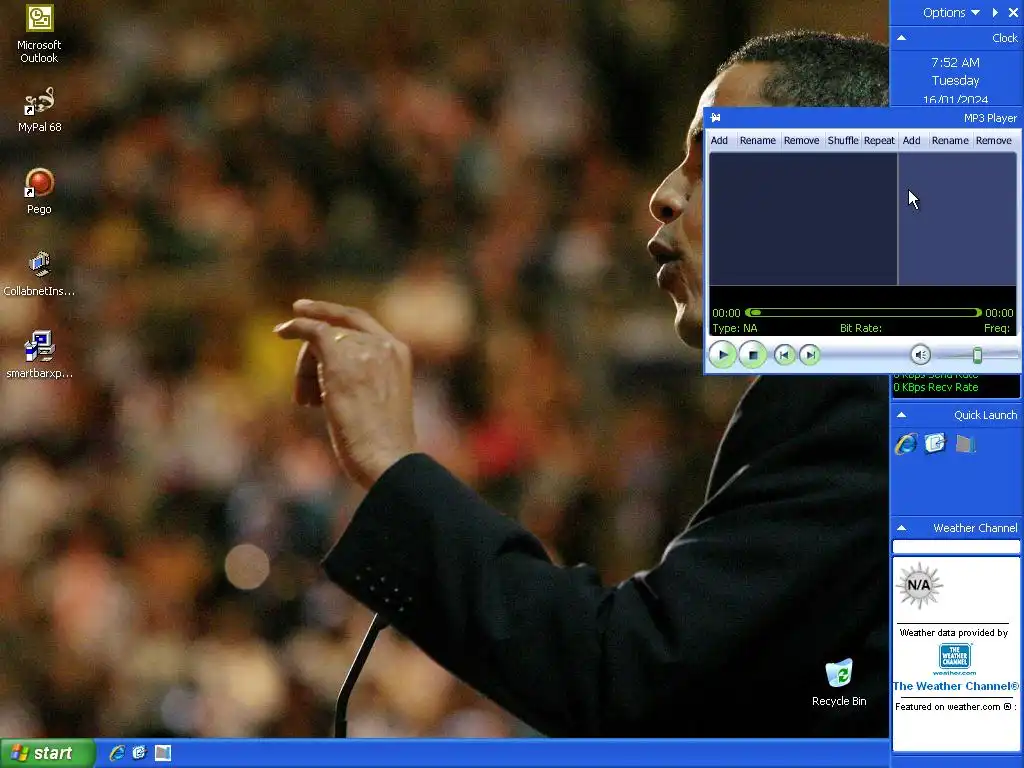Click the green MP3 Player seek bar
The image size is (1024, 768).
pos(863,313)
